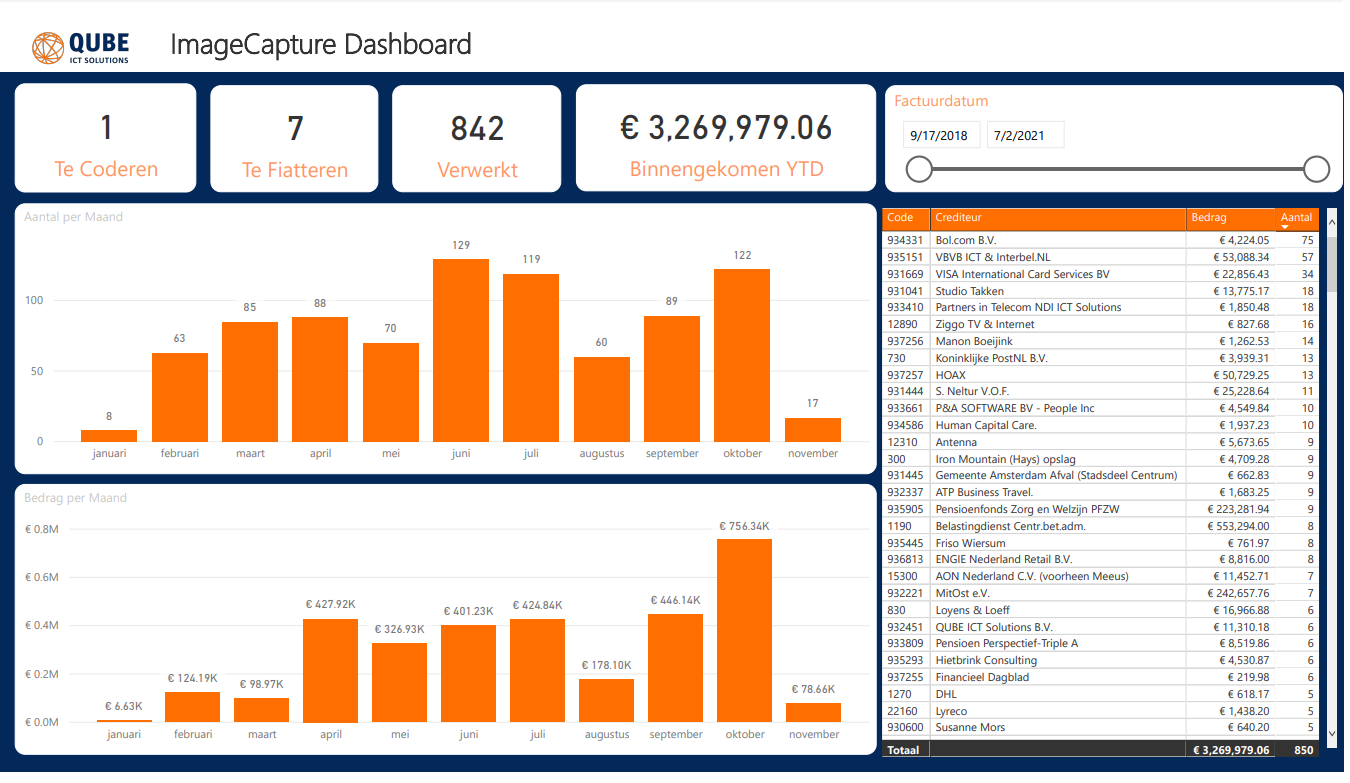Image resolution: width=1350 pixels, height=783 pixels.
Task: Click the september bar in Bedrag per Maand
Action: click(676, 668)
